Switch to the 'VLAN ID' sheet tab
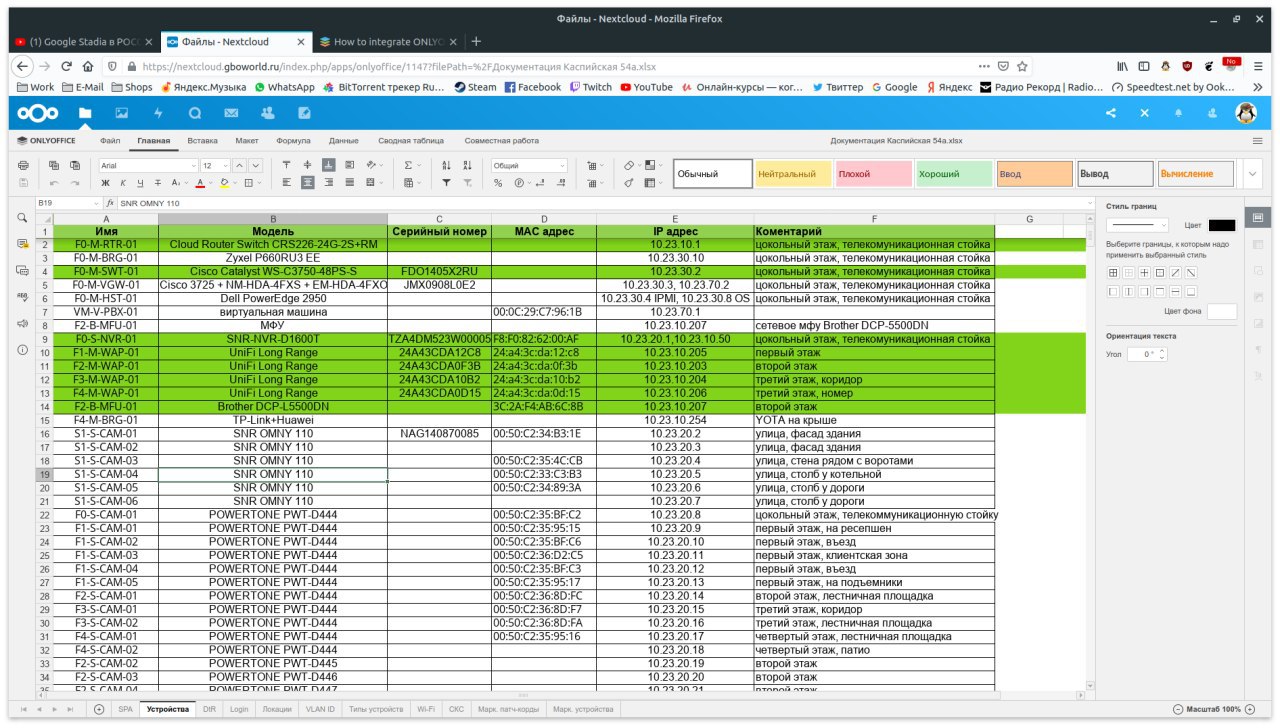 [319, 709]
